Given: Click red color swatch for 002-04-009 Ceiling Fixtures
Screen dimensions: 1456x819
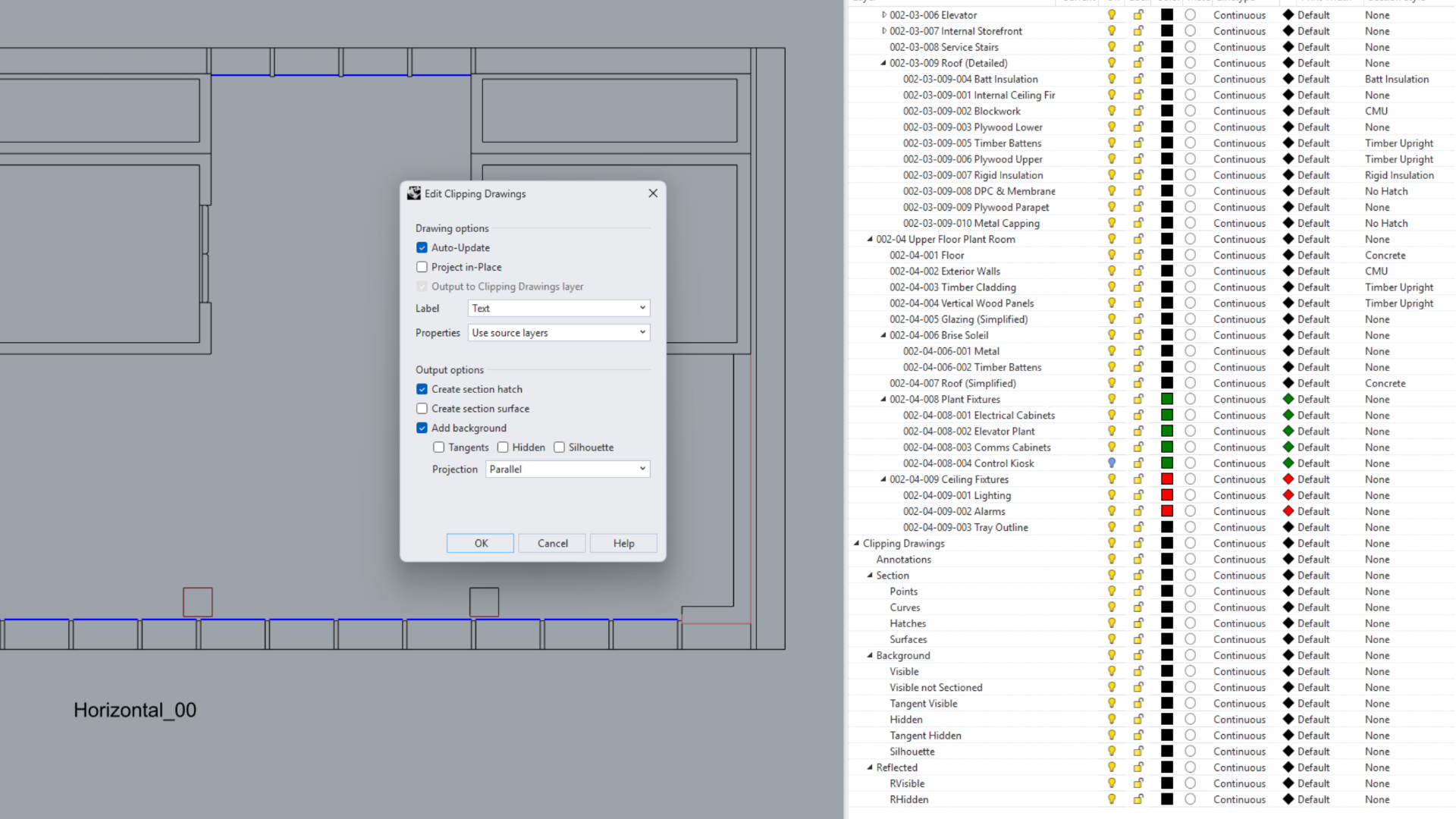Looking at the screenshot, I should tap(1167, 479).
